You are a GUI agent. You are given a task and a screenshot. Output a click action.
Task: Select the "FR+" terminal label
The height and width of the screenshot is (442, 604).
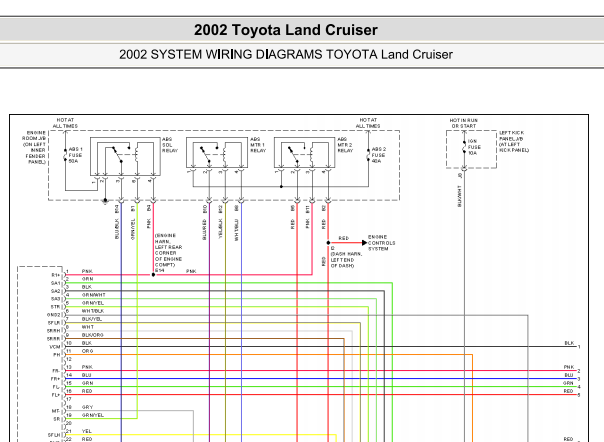[x=56, y=379]
